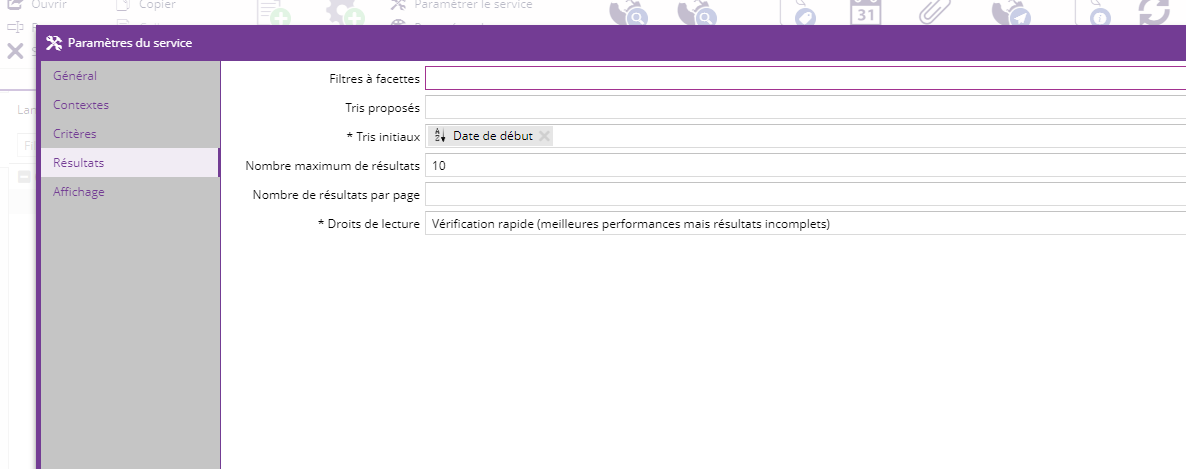
Task: Click the Nombre de résultats par page field
Action: pos(806,194)
